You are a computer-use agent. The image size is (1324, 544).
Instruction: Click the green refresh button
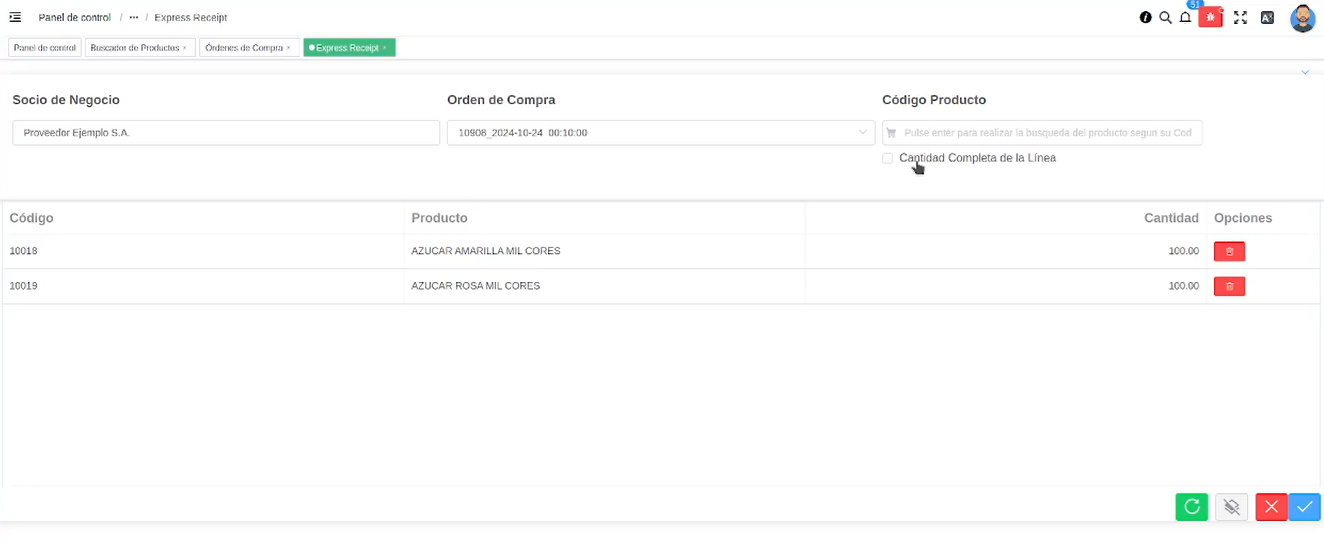pos(1191,507)
